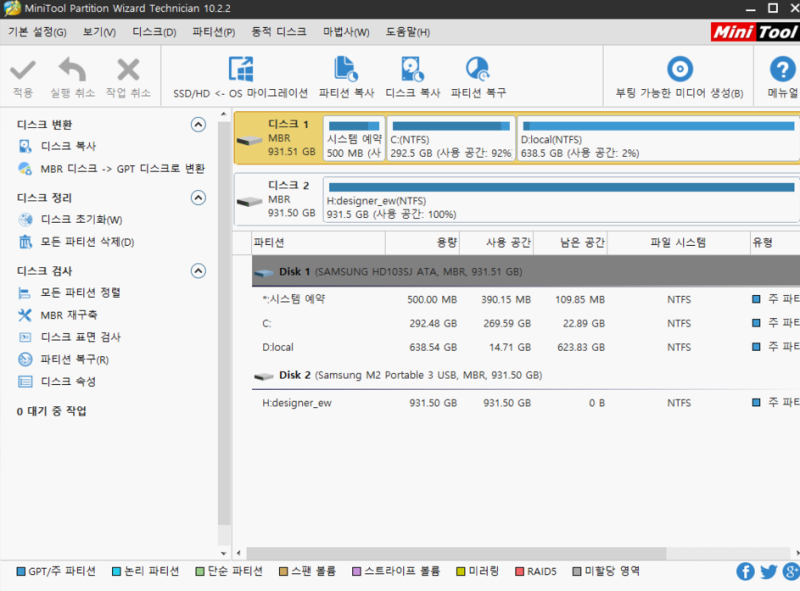Sort by the 사용 공간 column header
The image size is (800, 591).
point(496,242)
